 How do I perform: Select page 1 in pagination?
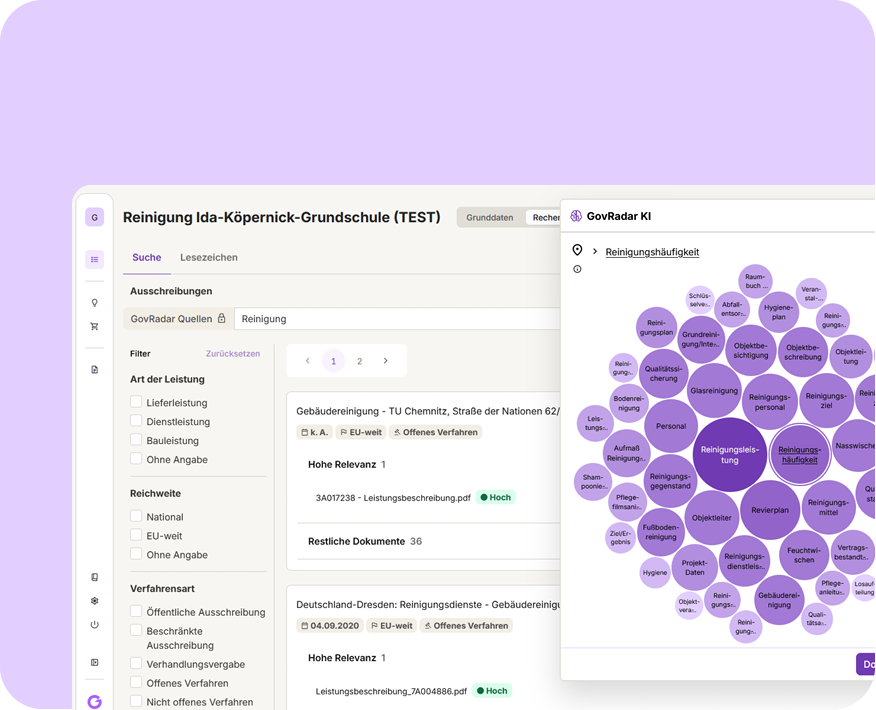pos(334,361)
